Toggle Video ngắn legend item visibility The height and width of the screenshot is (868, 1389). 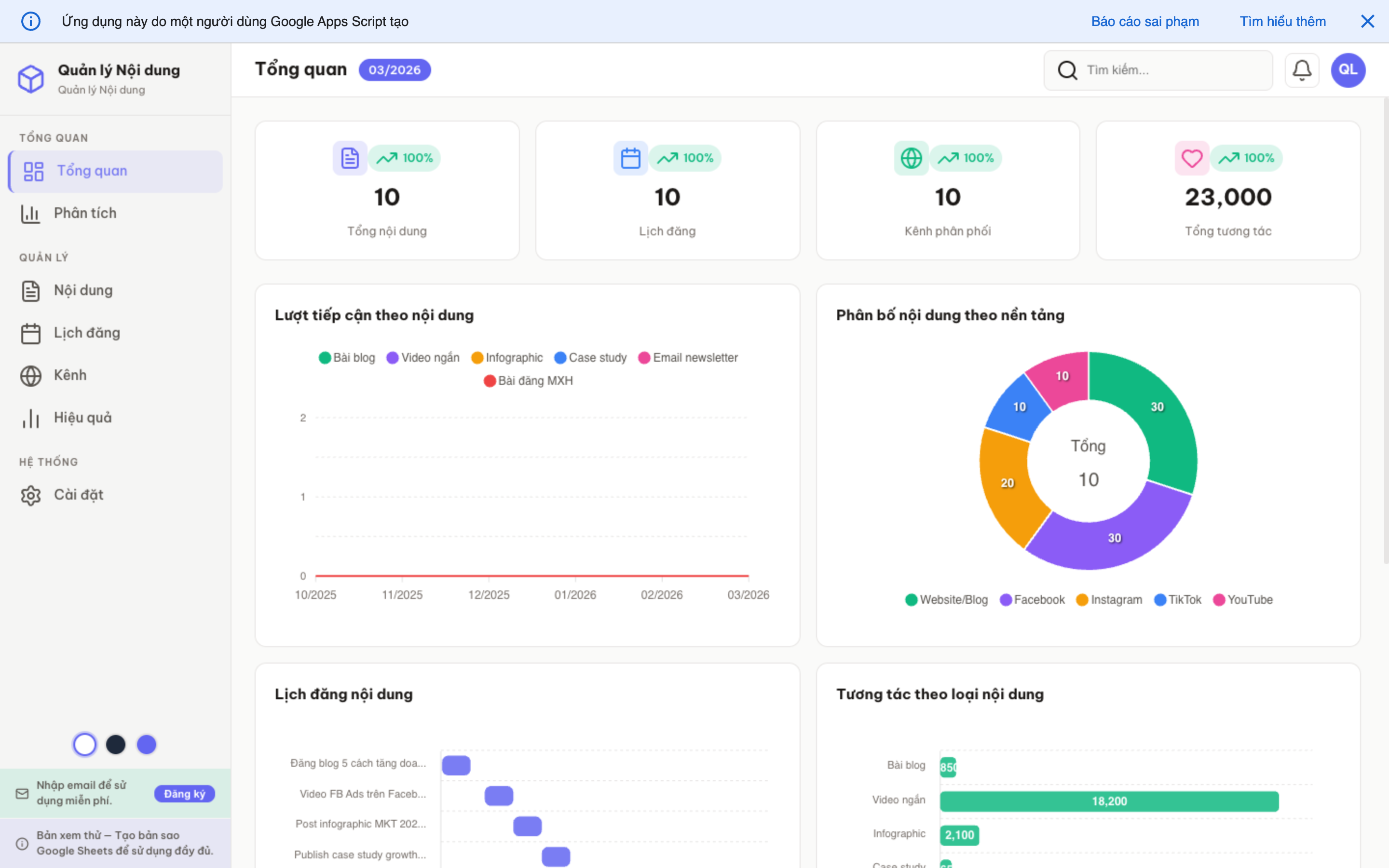point(423,358)
